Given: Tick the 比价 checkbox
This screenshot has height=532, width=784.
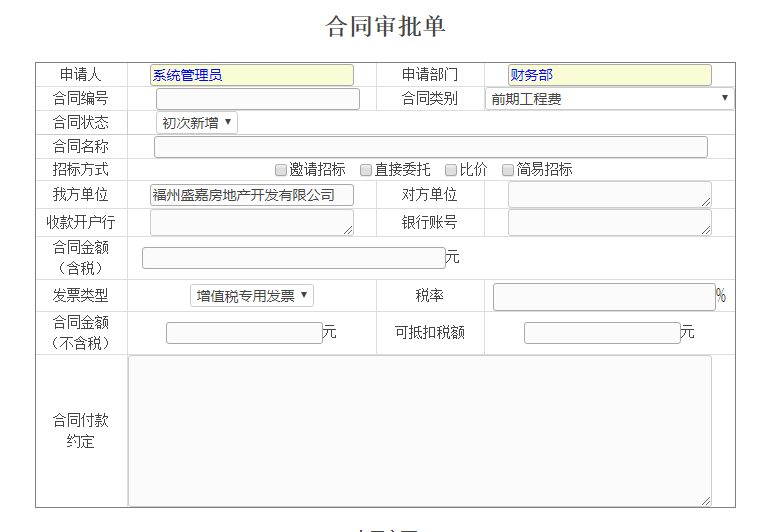Looking at the screenshot, I should coord(452,170).
